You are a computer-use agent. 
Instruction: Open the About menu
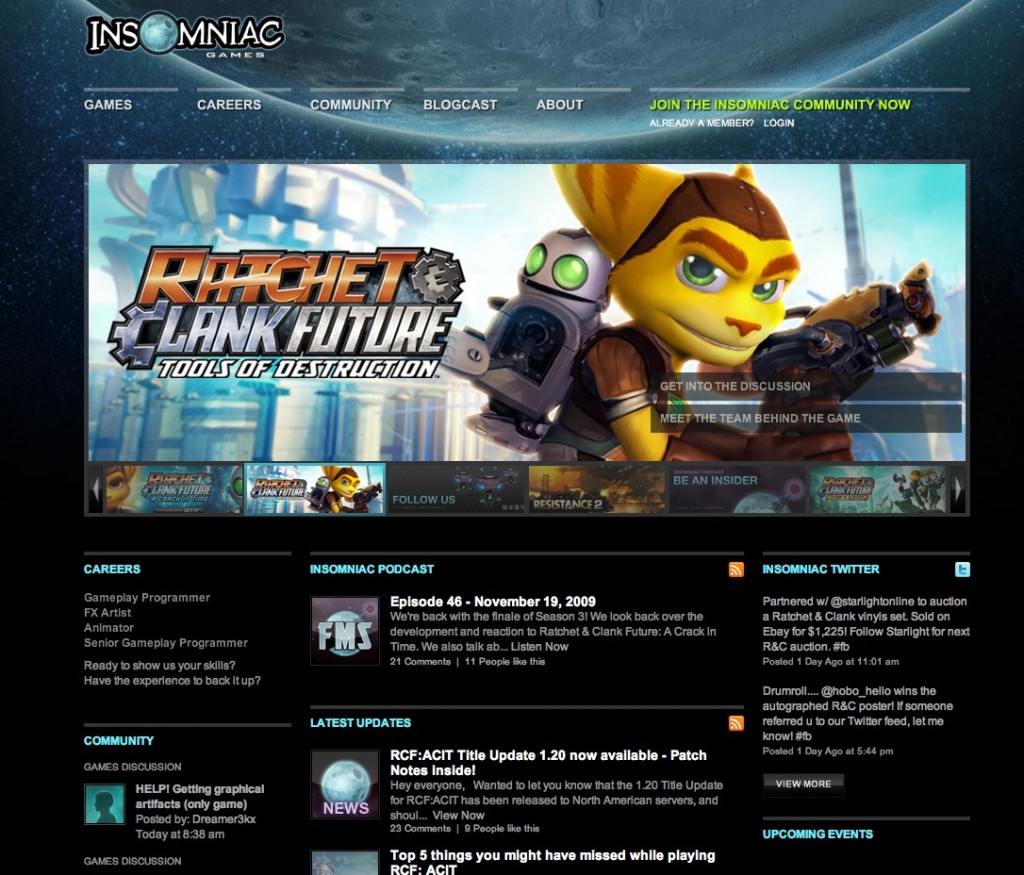coord(560,104)
